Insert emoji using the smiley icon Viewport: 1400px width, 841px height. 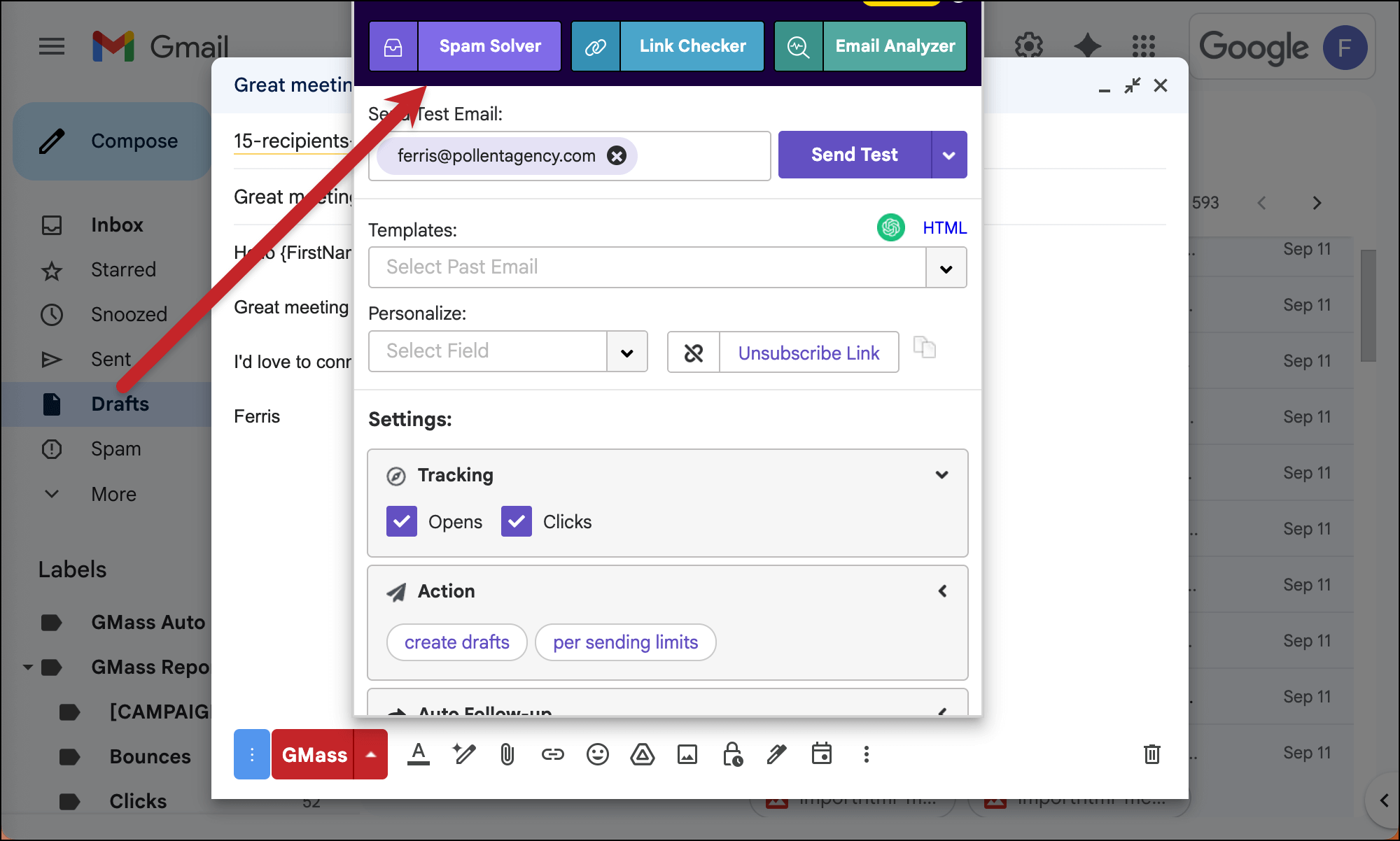[x=597, y=754]
